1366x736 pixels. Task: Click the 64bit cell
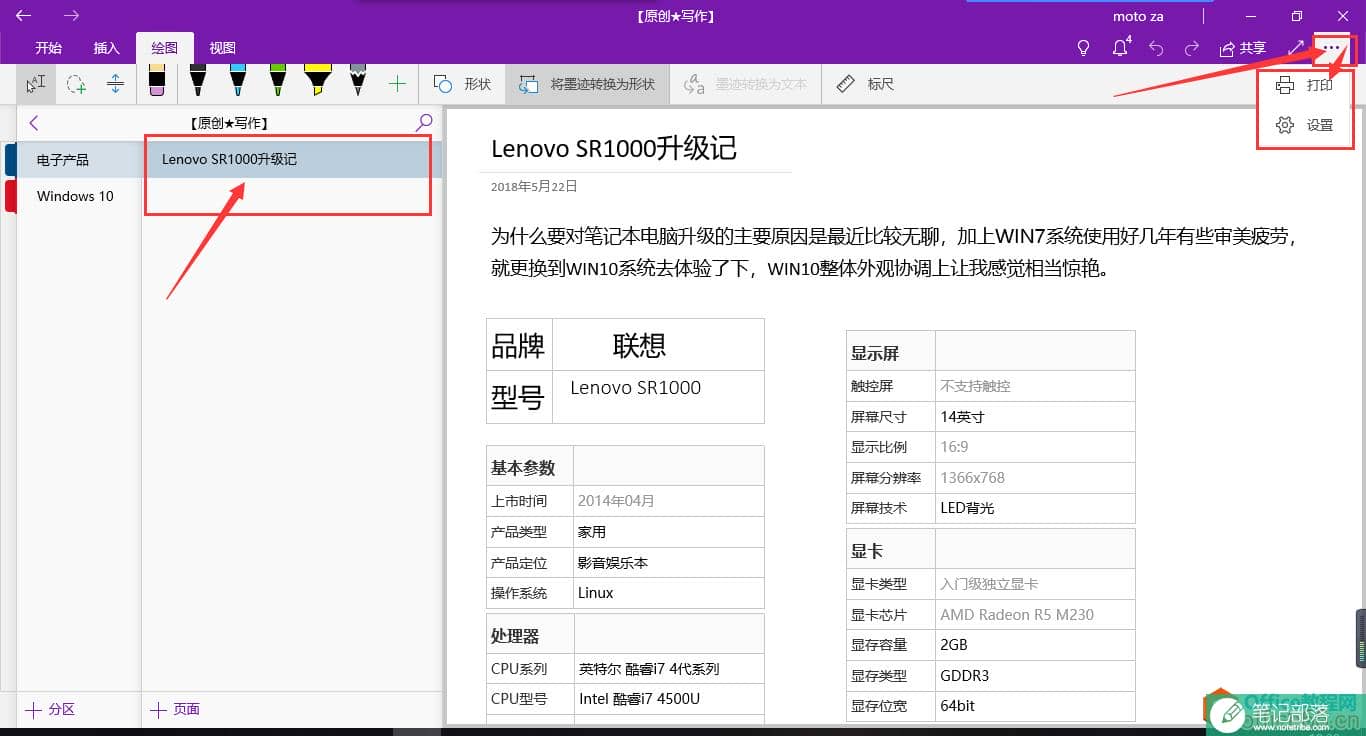1035,705
